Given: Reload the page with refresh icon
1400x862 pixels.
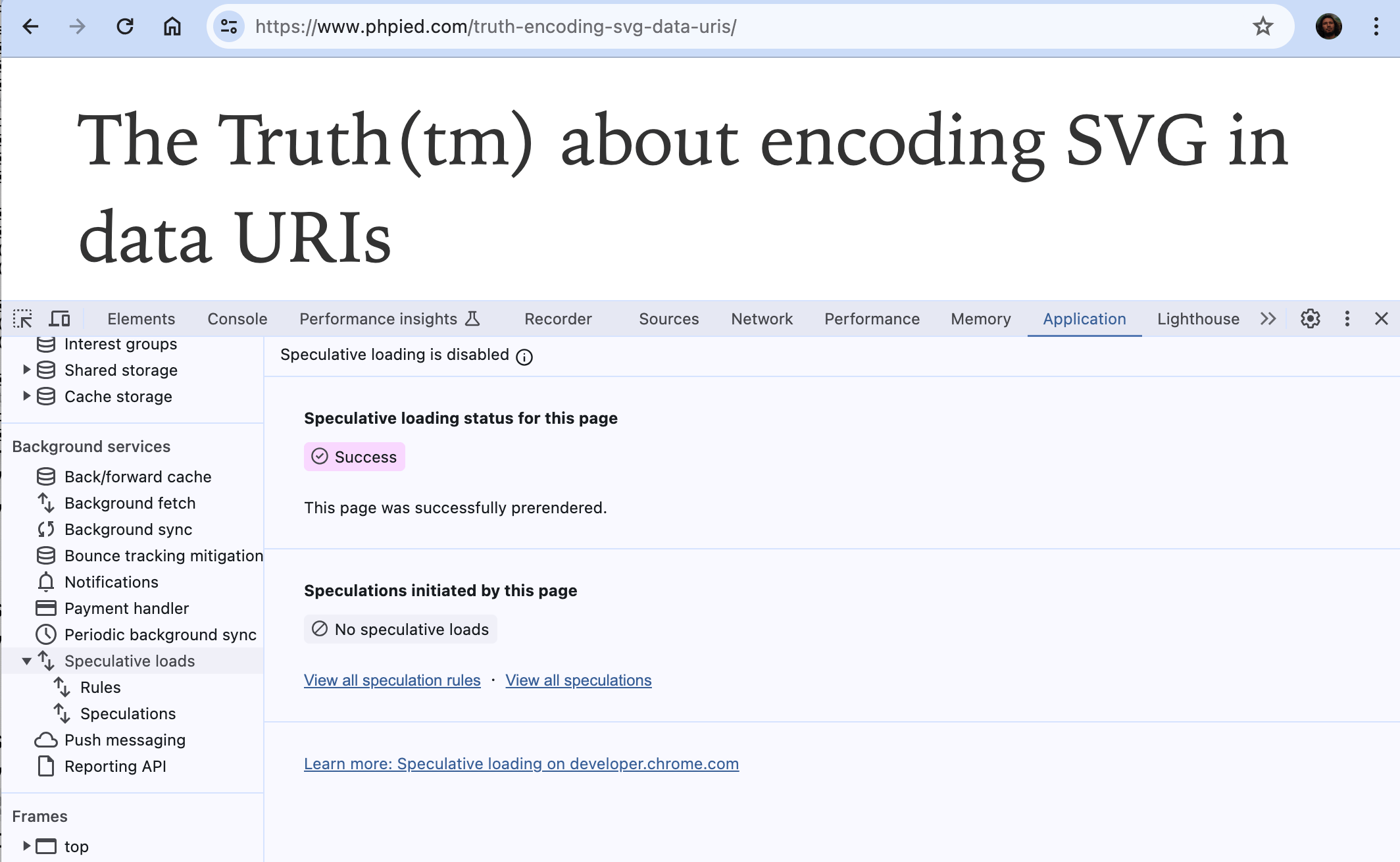Looking at the screenshot, I should pos(125,27).
